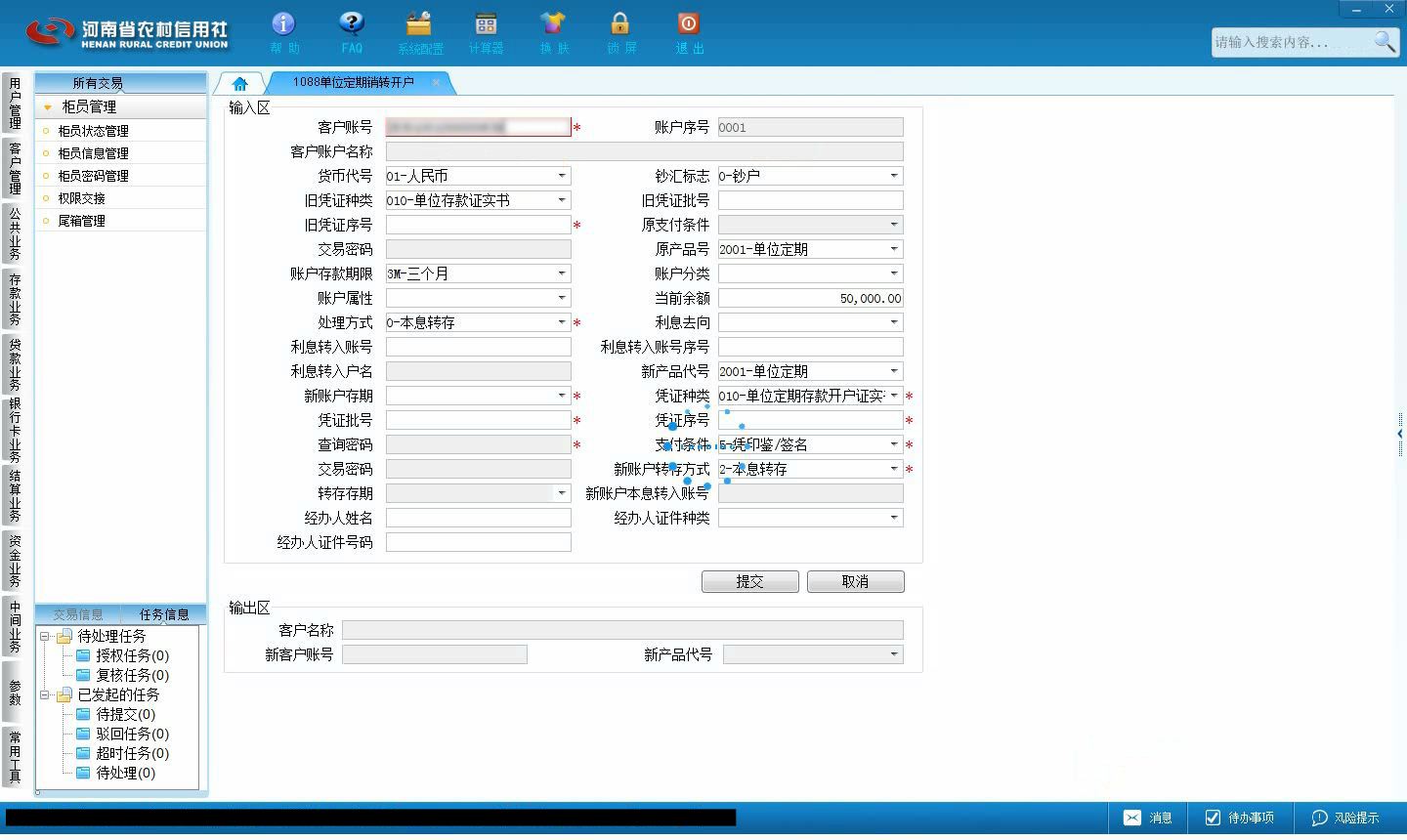Open the 原产品号 dropdown
The height and width of the screenshot is (840, 1407).
pyautogui.click(x=894, y=249)
